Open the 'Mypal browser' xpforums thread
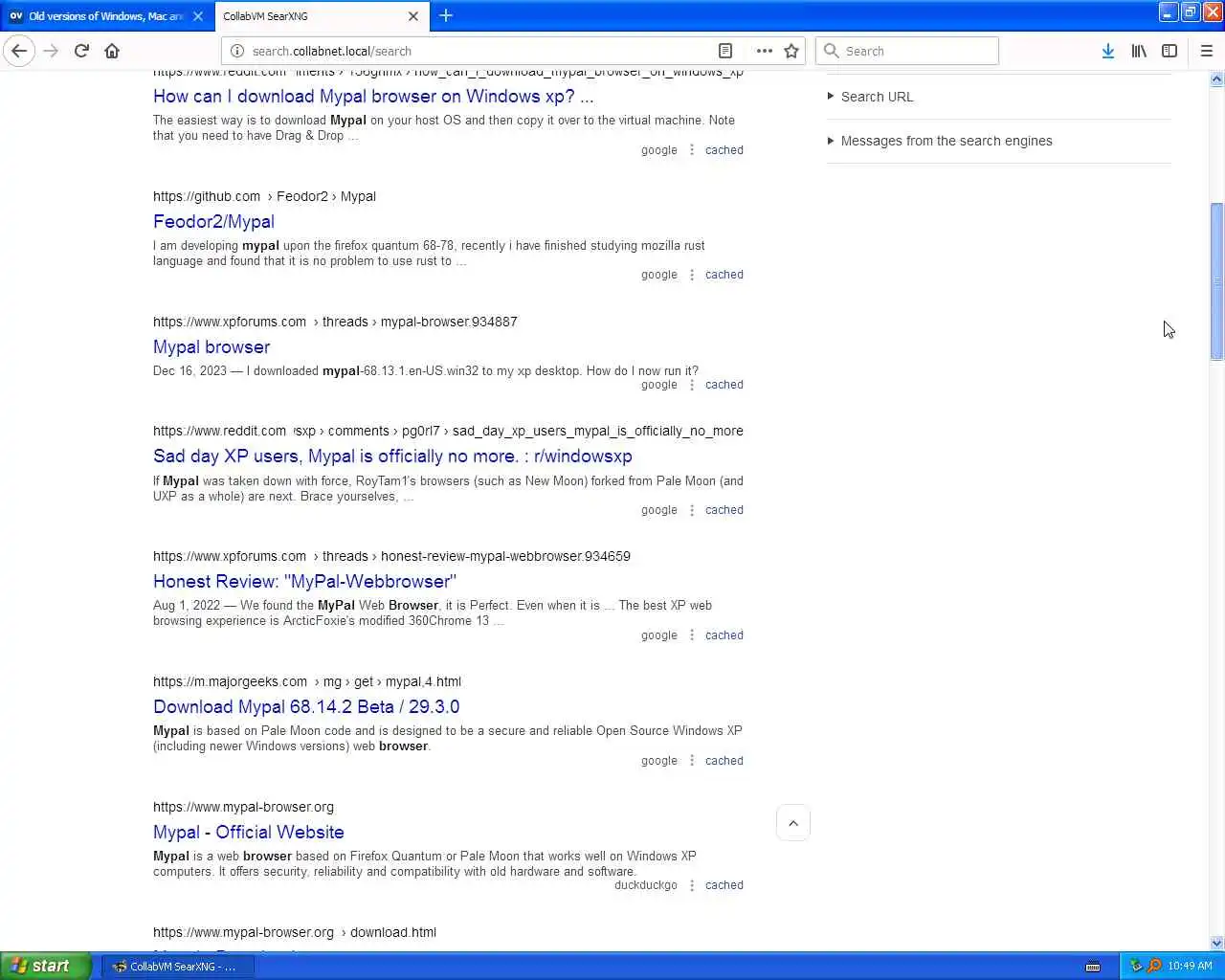 [212, 347]
